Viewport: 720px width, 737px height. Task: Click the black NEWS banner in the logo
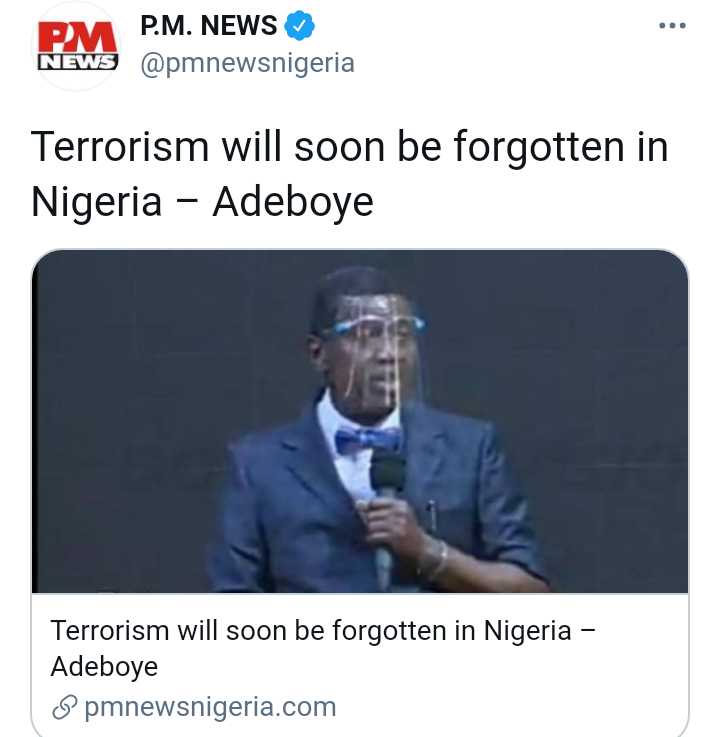click(78, 62)
